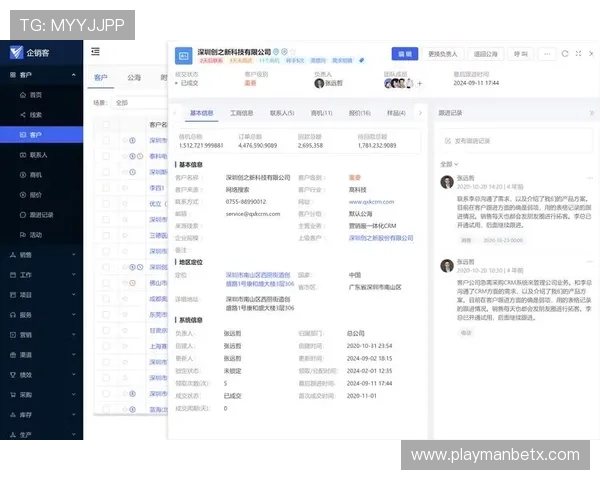
Task: Open the www.qxkcrm.com website link
Action: point(371,202)
